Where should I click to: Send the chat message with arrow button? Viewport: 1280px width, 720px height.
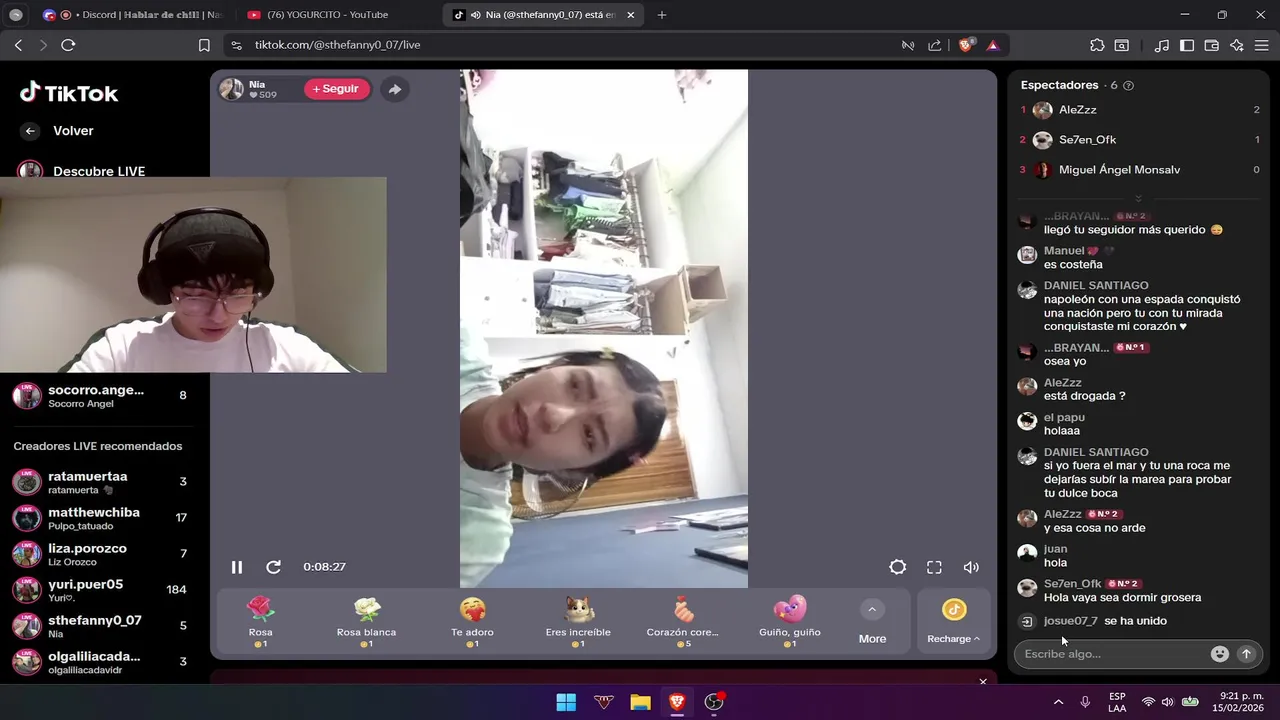tap(1246, 654)
